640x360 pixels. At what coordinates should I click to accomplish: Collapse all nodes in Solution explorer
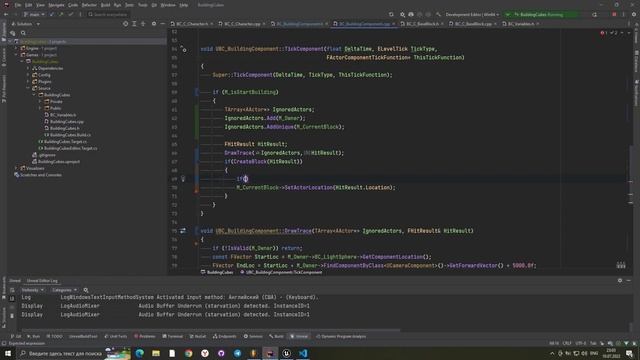[143, 24]
